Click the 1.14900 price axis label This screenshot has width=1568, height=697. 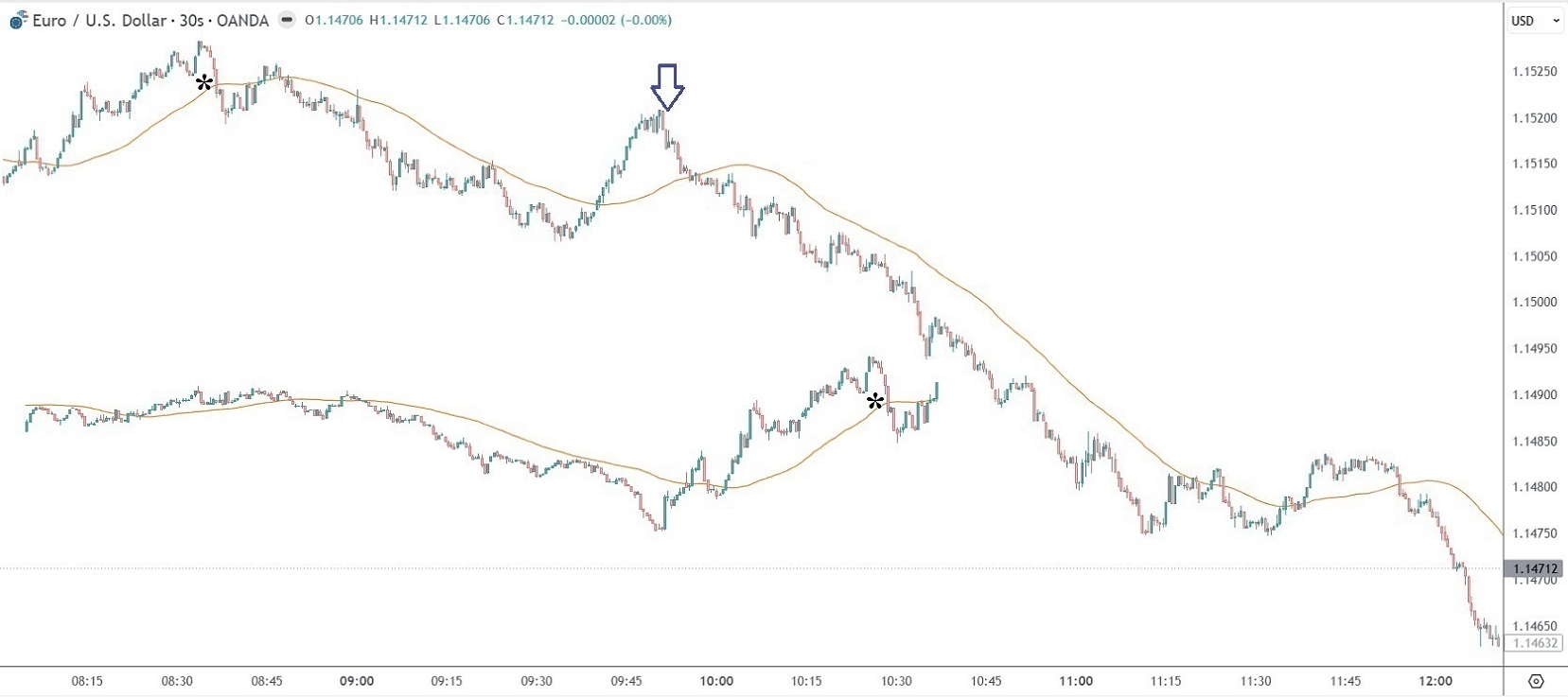(1535, 395)
